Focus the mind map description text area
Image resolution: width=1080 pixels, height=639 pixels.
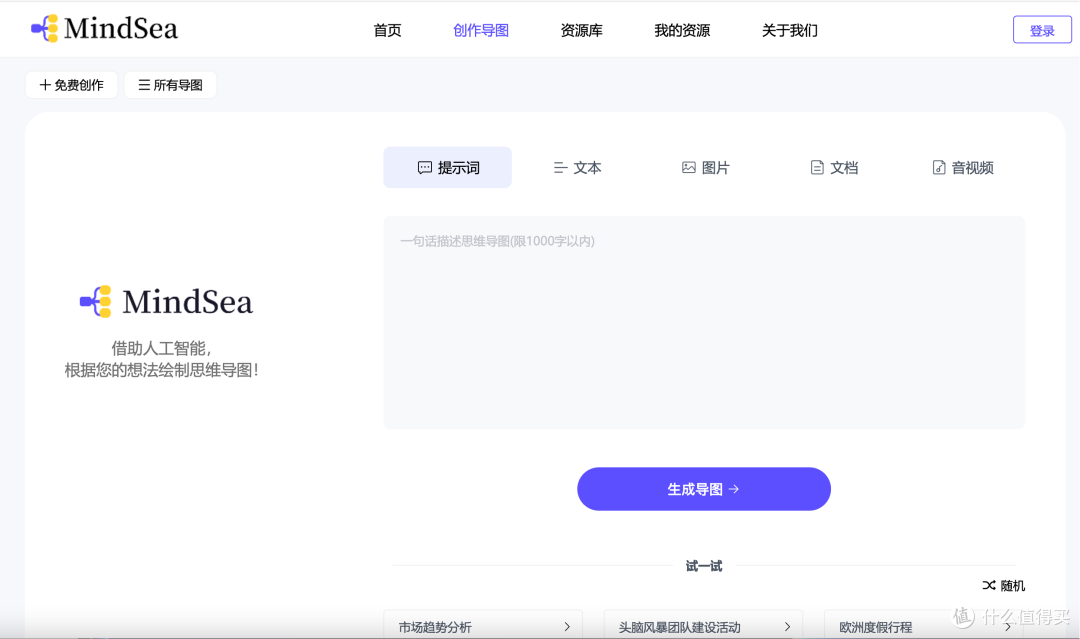tap(704, 322)
